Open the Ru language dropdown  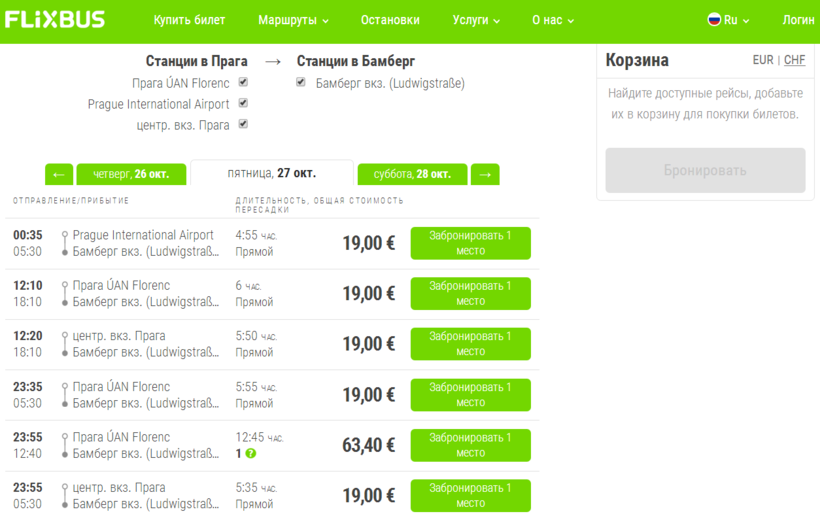[x=728, y=20]
